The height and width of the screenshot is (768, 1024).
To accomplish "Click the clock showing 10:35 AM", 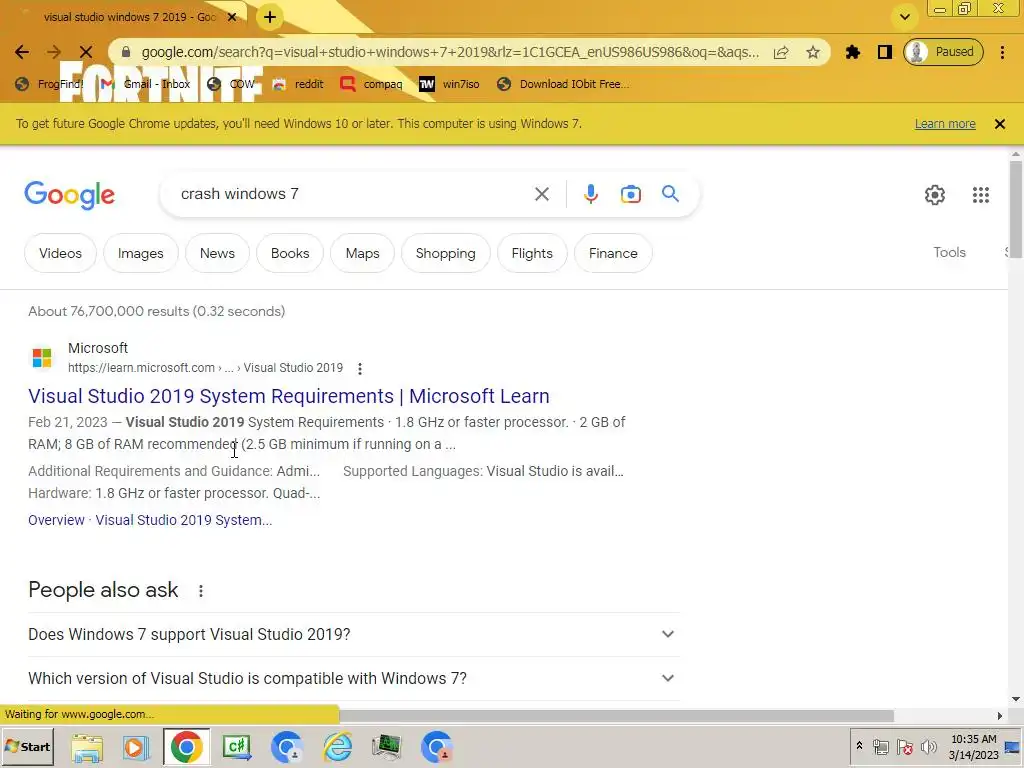I will [973, 746].
